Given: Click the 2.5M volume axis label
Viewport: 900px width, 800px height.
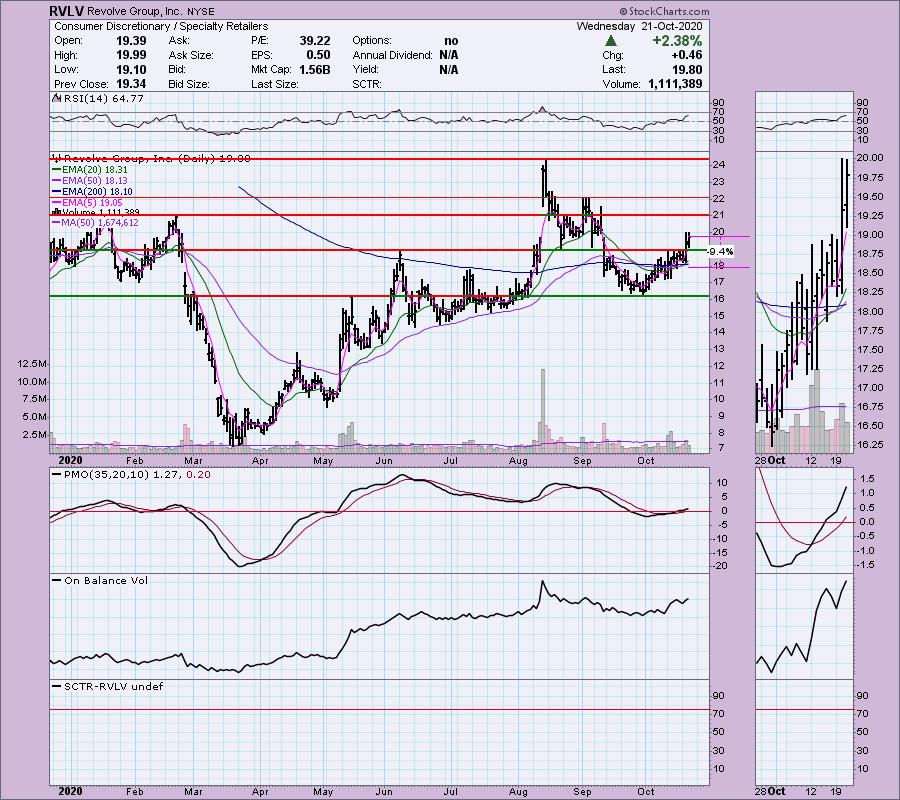Looking at the screenshot, I should click(35, 434).
